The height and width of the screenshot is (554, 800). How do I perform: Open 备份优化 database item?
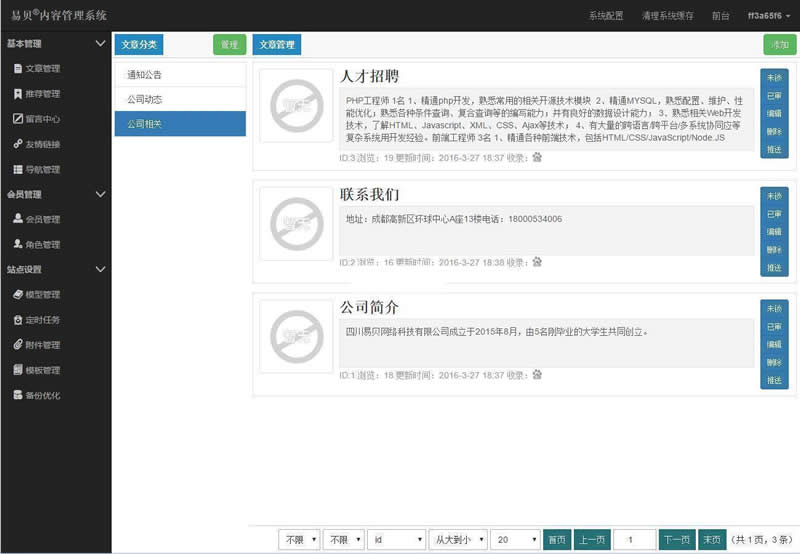[x=42, y=395]
